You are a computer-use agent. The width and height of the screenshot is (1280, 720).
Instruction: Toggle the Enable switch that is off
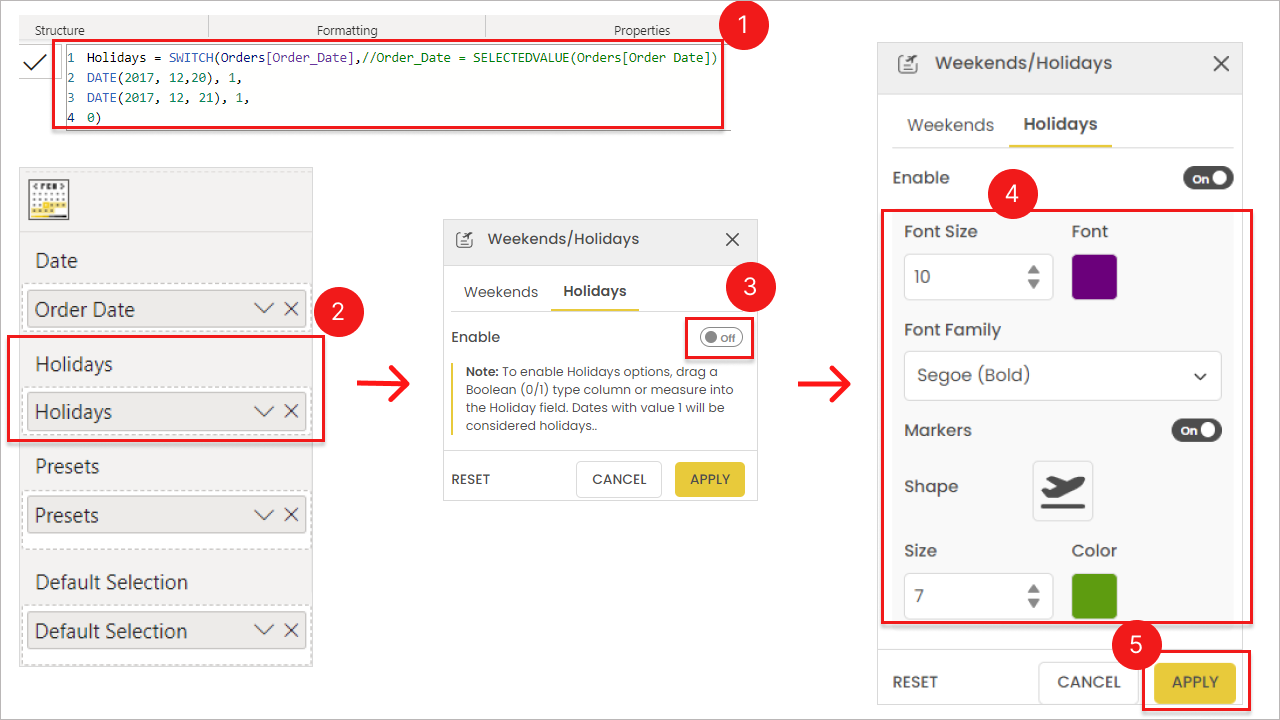pos(720,337)
